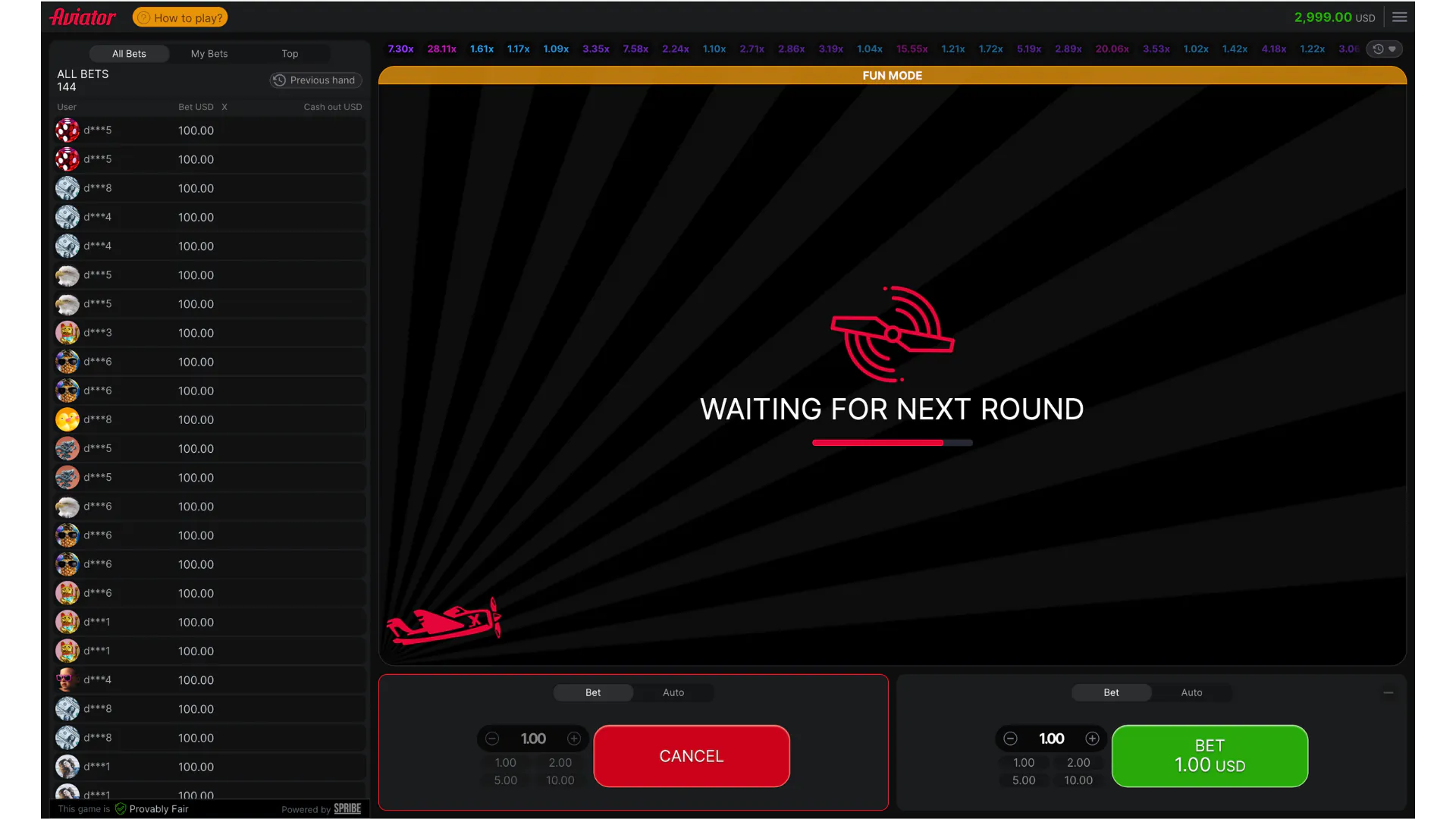Open the hamburger menu
The width and height of the screenshot is (1456, 819).
(x=1400, y=17)
